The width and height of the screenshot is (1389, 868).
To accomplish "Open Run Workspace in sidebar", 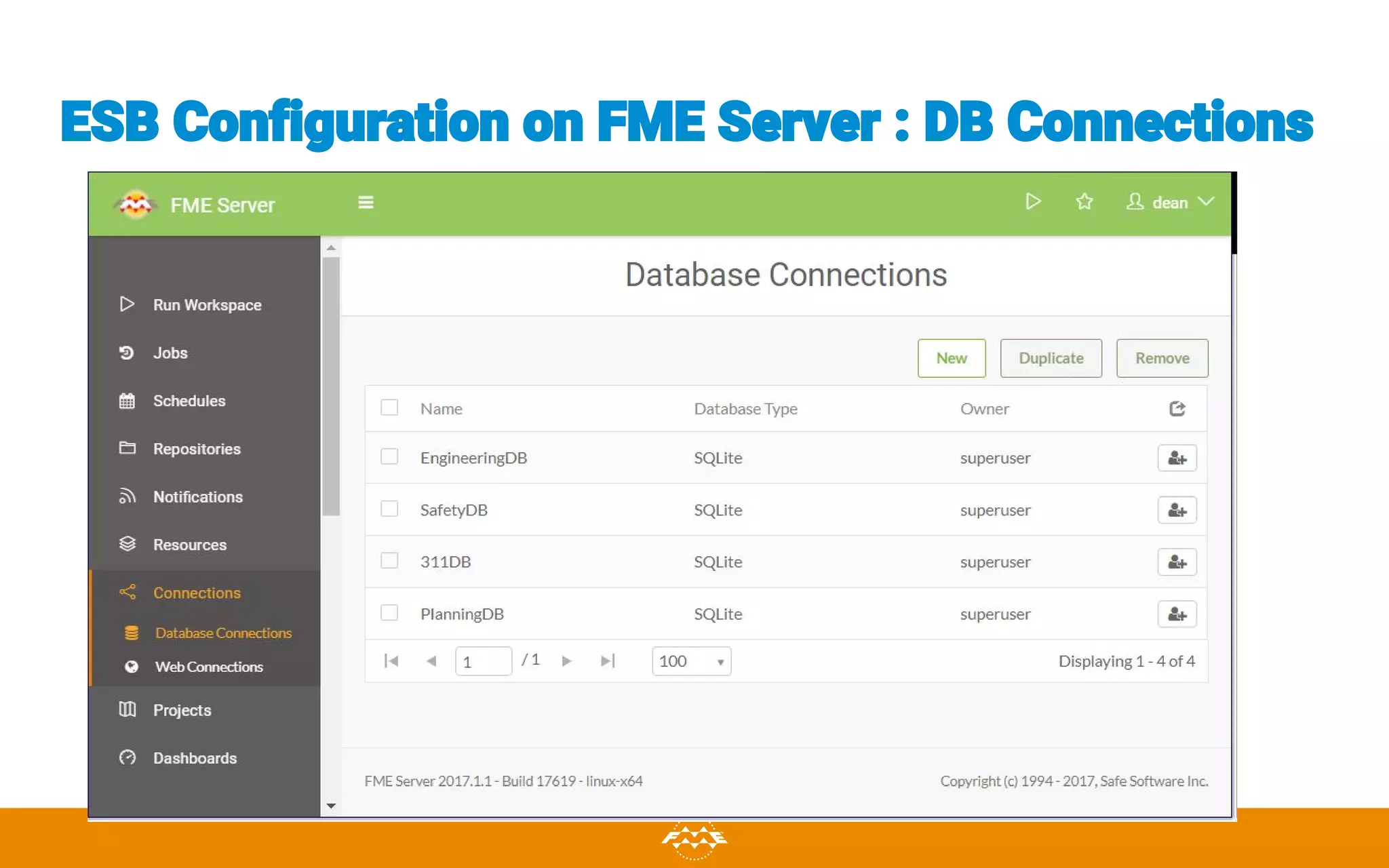I will point(207,304).
